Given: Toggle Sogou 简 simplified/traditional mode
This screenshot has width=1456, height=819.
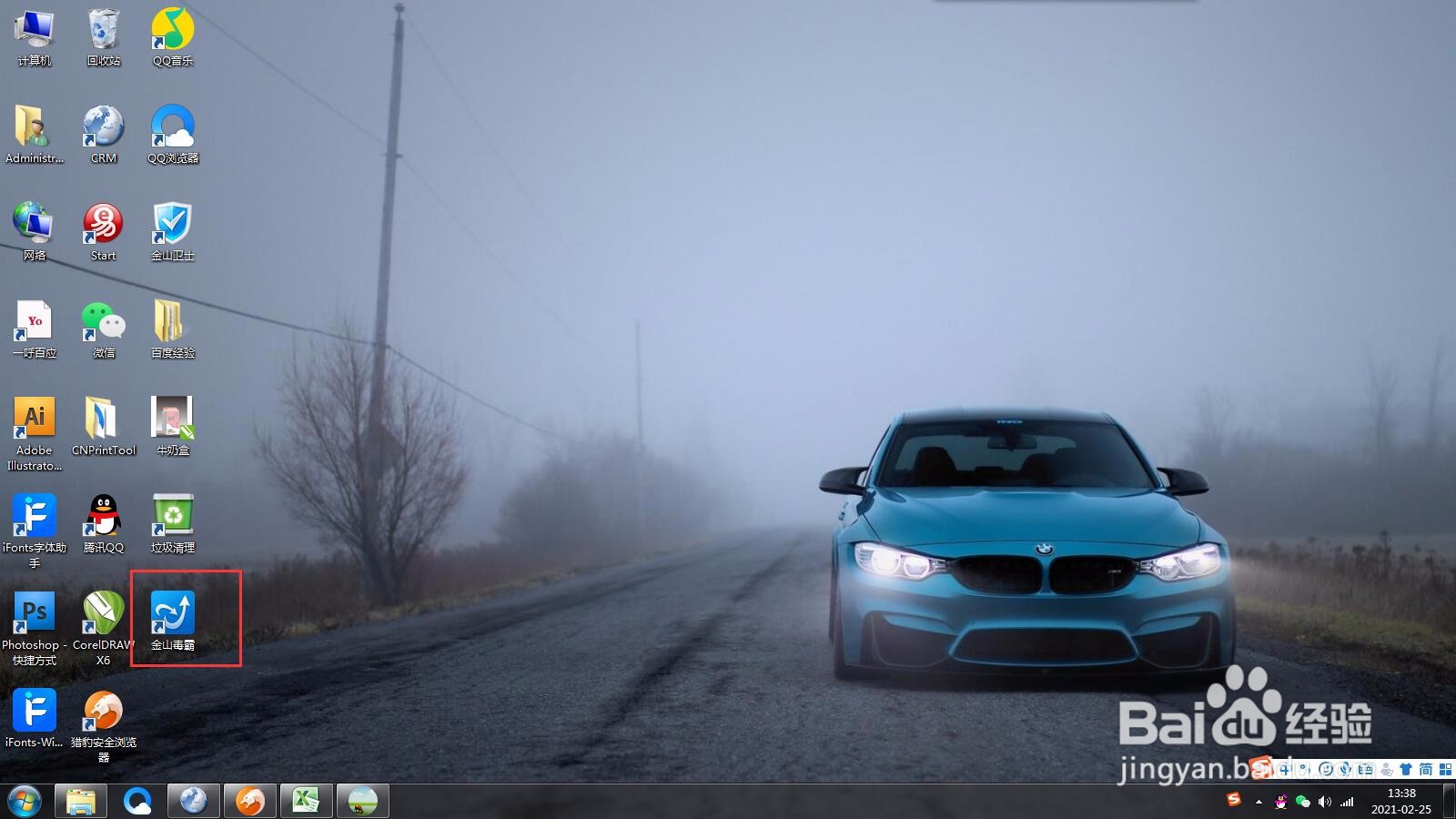Looking at the screenshot, I should [x=1425, y=770].
